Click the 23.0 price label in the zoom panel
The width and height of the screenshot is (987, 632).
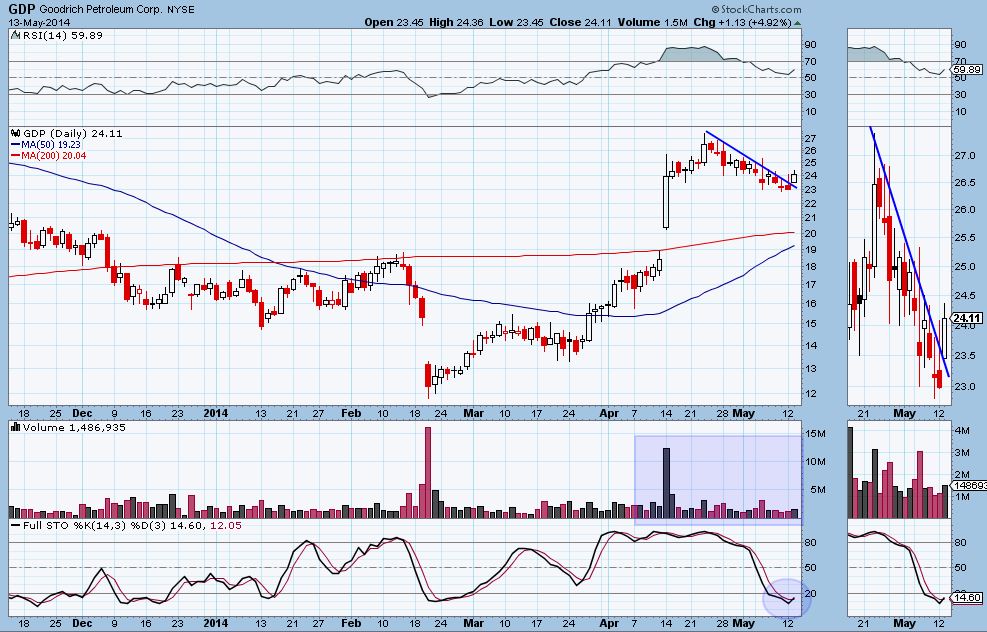point(965,387)
